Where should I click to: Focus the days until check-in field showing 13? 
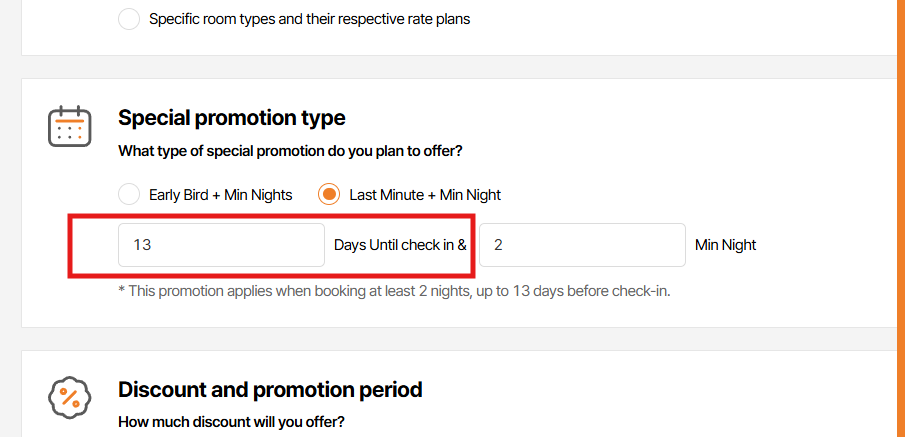pos(221,245)
